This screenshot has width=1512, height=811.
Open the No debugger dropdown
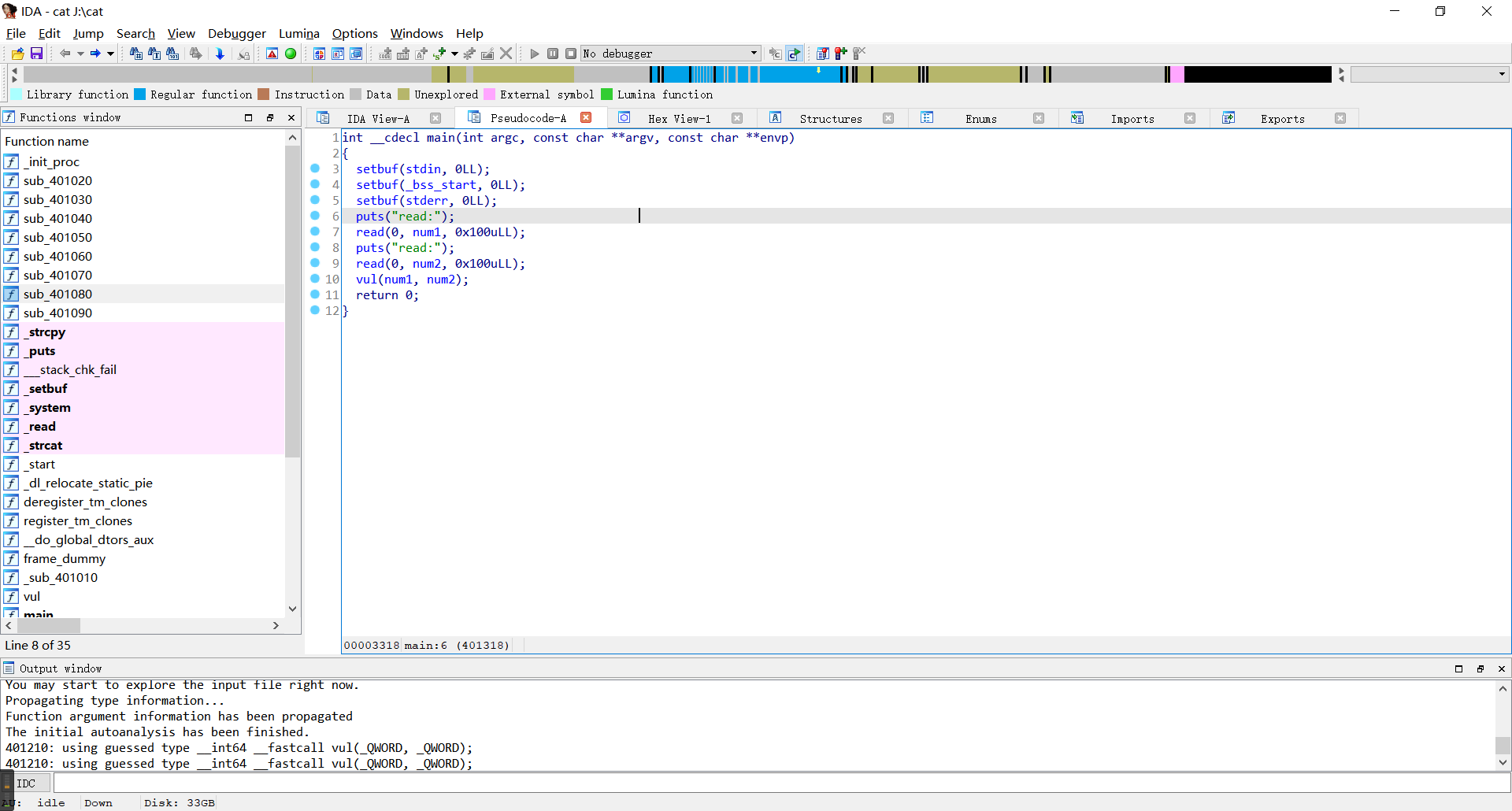click(754, 54)
